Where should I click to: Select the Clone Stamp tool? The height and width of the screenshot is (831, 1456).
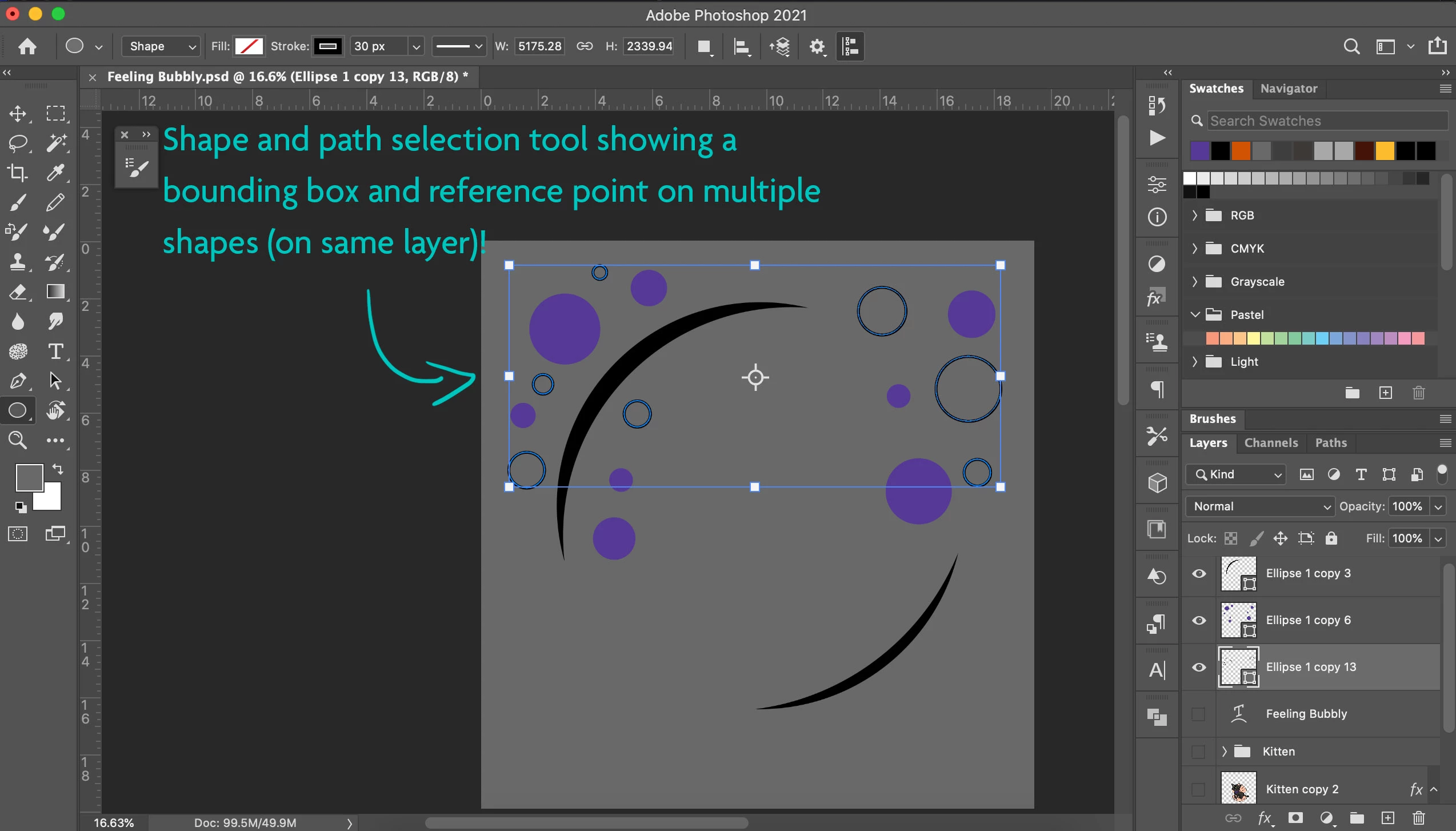coord(18,262)
